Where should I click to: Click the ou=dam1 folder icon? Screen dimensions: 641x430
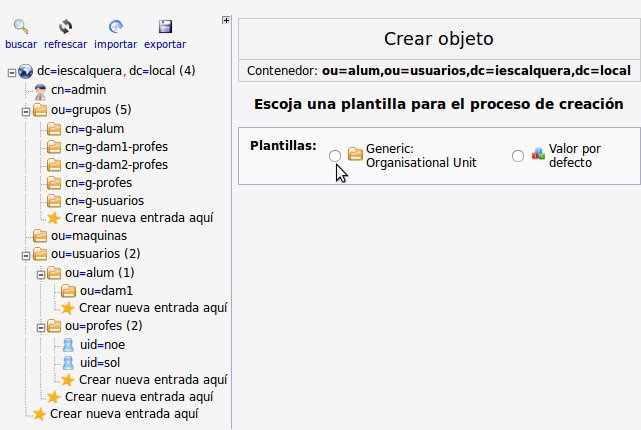[x=68, y=291]
